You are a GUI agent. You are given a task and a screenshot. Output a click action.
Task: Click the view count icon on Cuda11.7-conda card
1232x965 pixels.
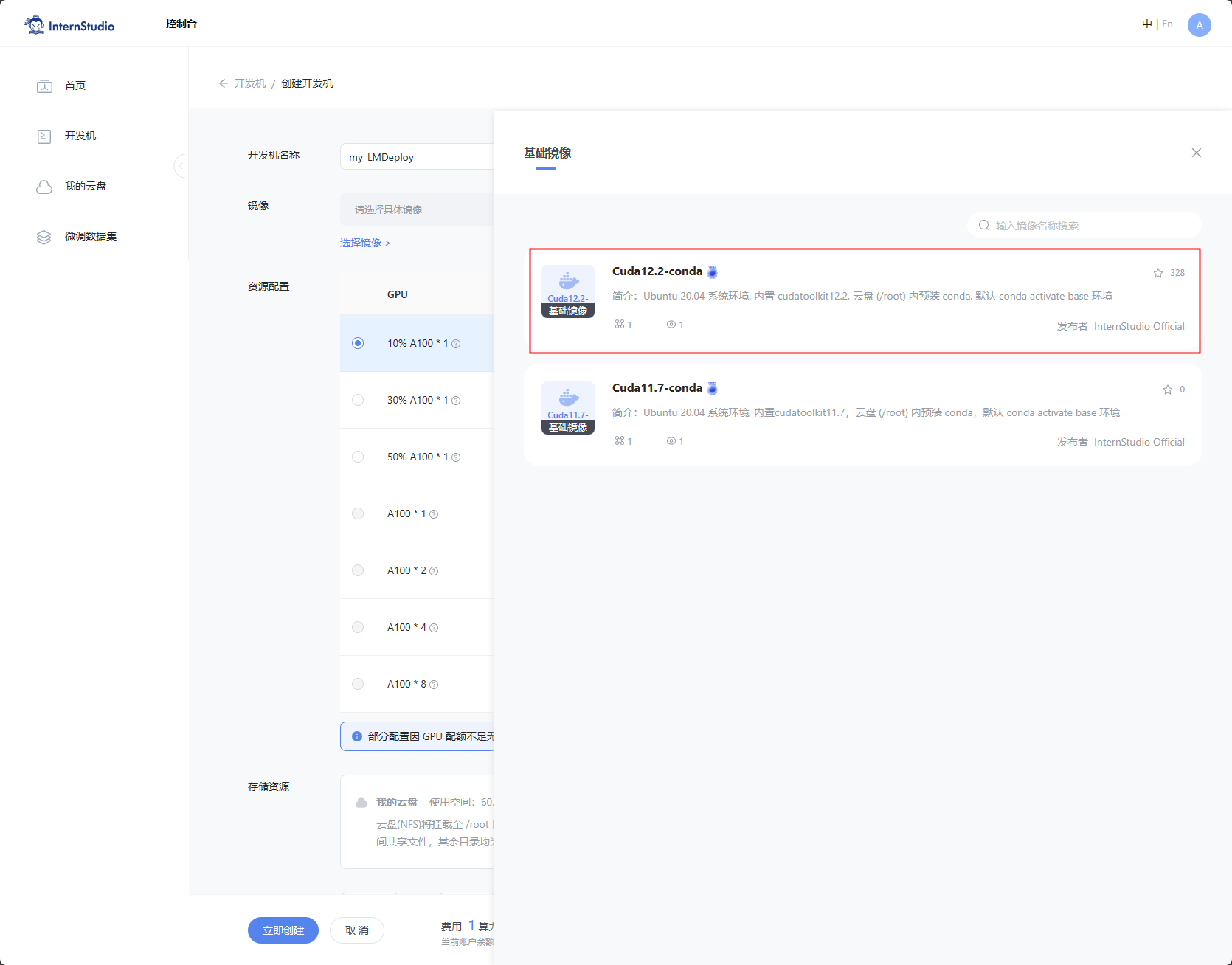point(671,440)
